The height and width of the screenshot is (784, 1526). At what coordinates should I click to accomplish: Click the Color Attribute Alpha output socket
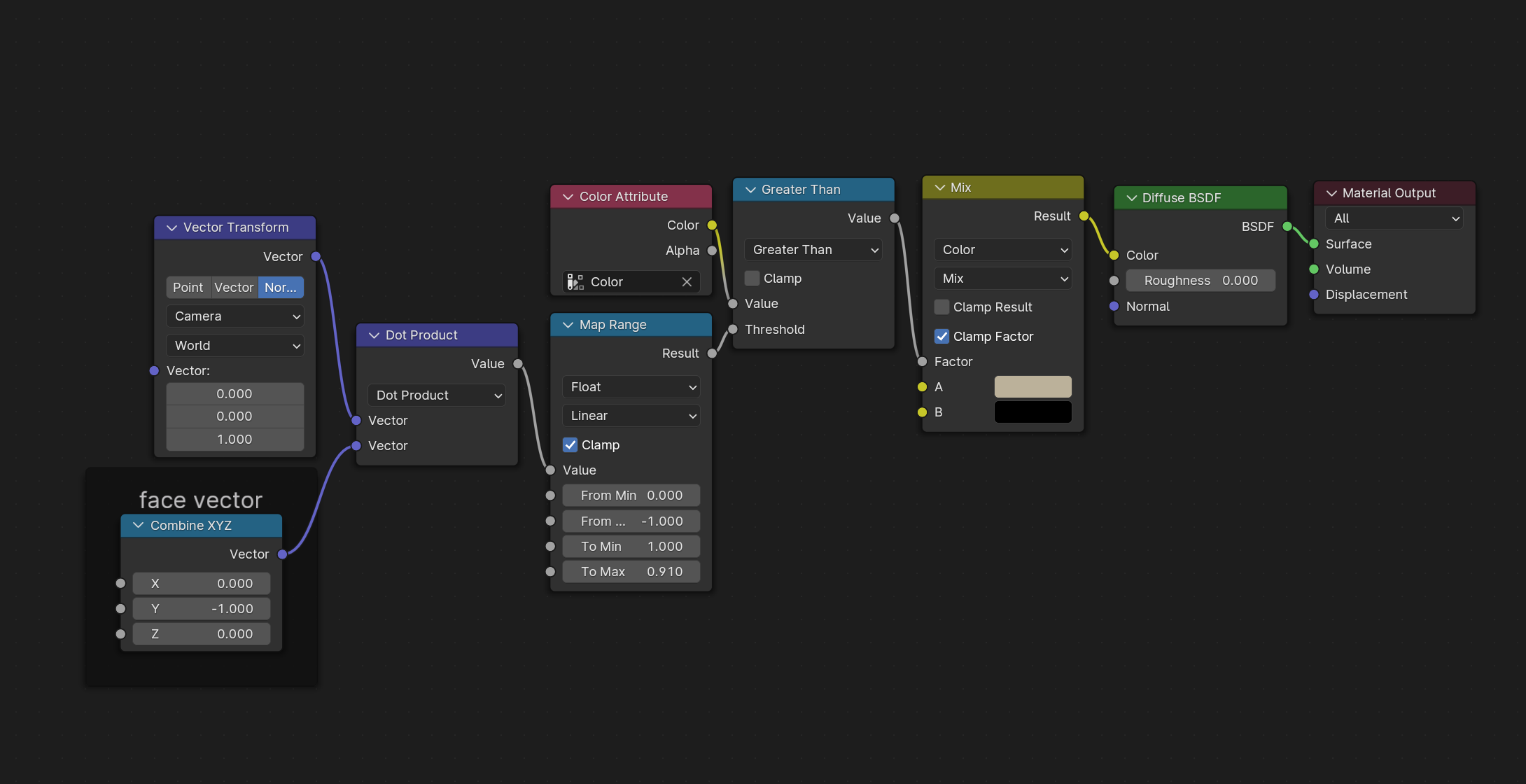[x=712, y=251]
